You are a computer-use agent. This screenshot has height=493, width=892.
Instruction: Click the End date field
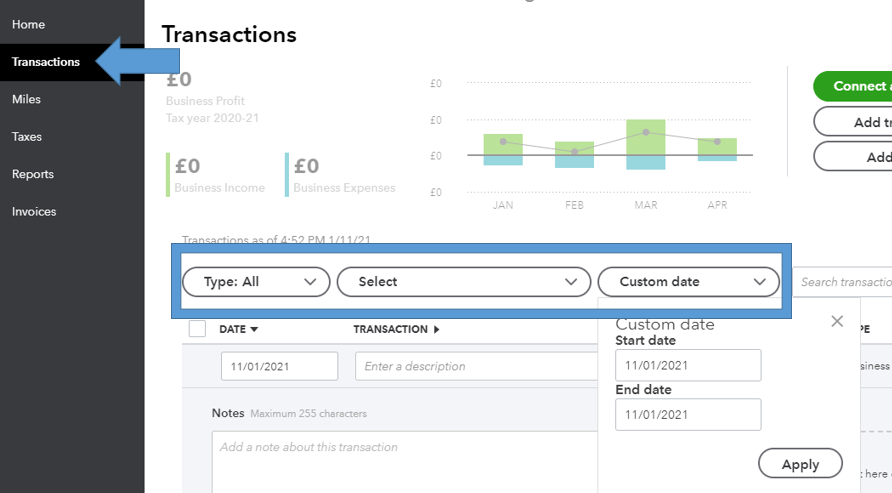[688, 414]
